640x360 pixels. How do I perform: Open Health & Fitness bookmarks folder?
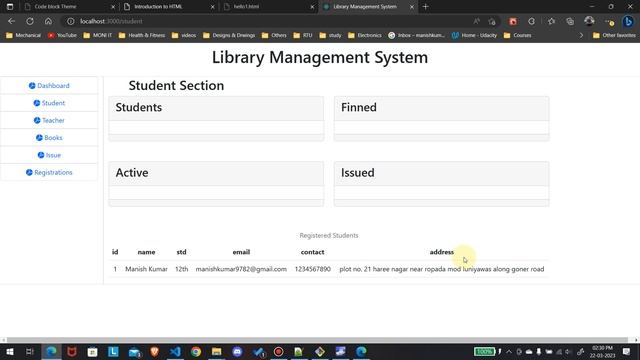tap(142, 36)
